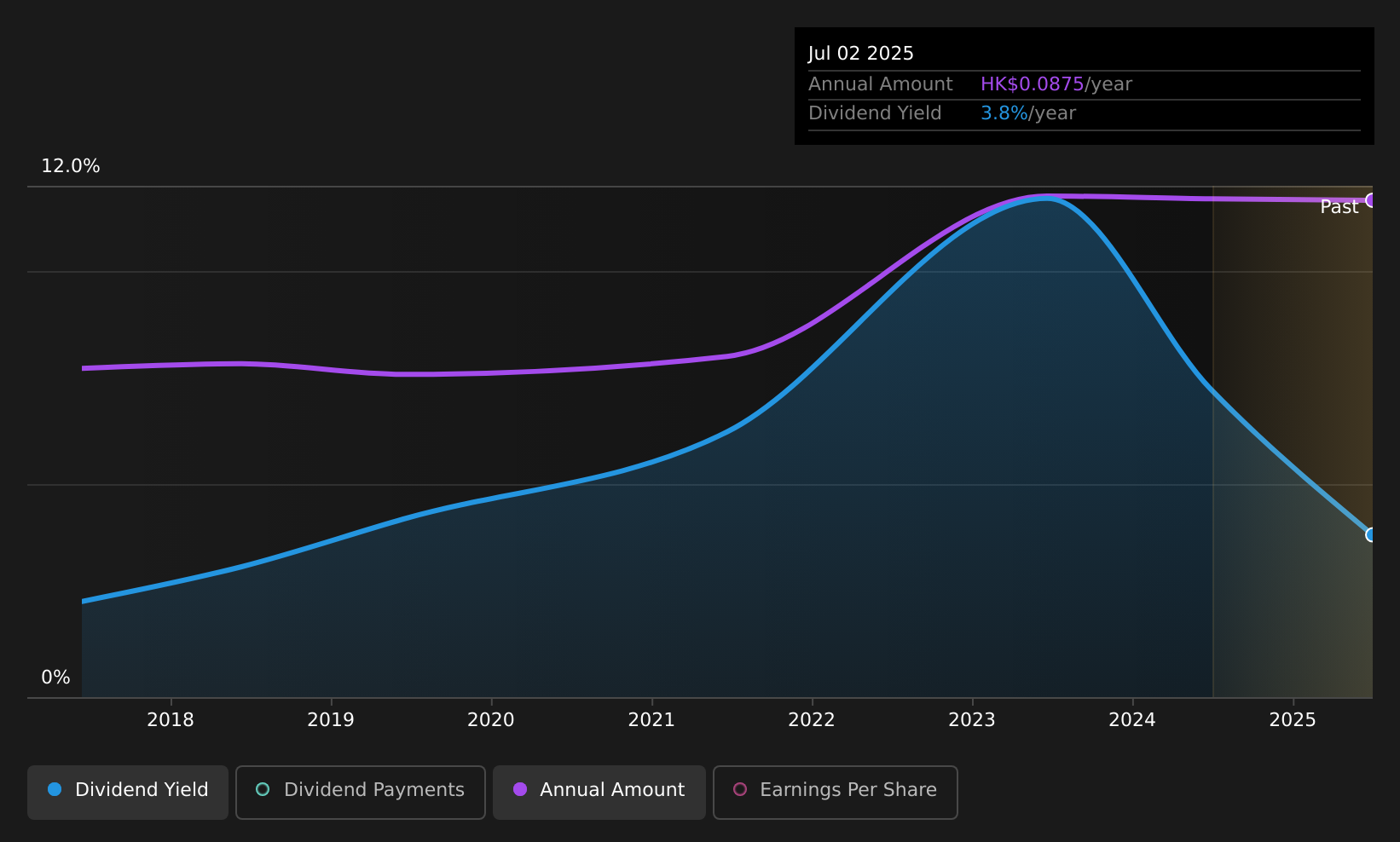Click the 0% y-axis label
This screenshot has width=1400, height=842.
pos(55,678)
